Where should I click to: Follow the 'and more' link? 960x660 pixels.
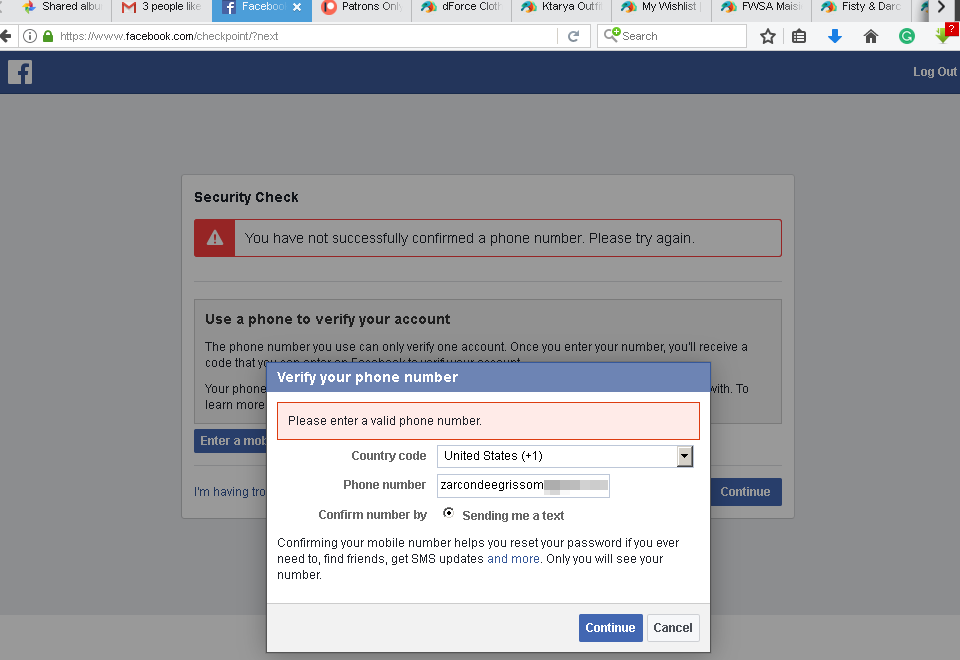pyautogui.click(x=513, y=559)
